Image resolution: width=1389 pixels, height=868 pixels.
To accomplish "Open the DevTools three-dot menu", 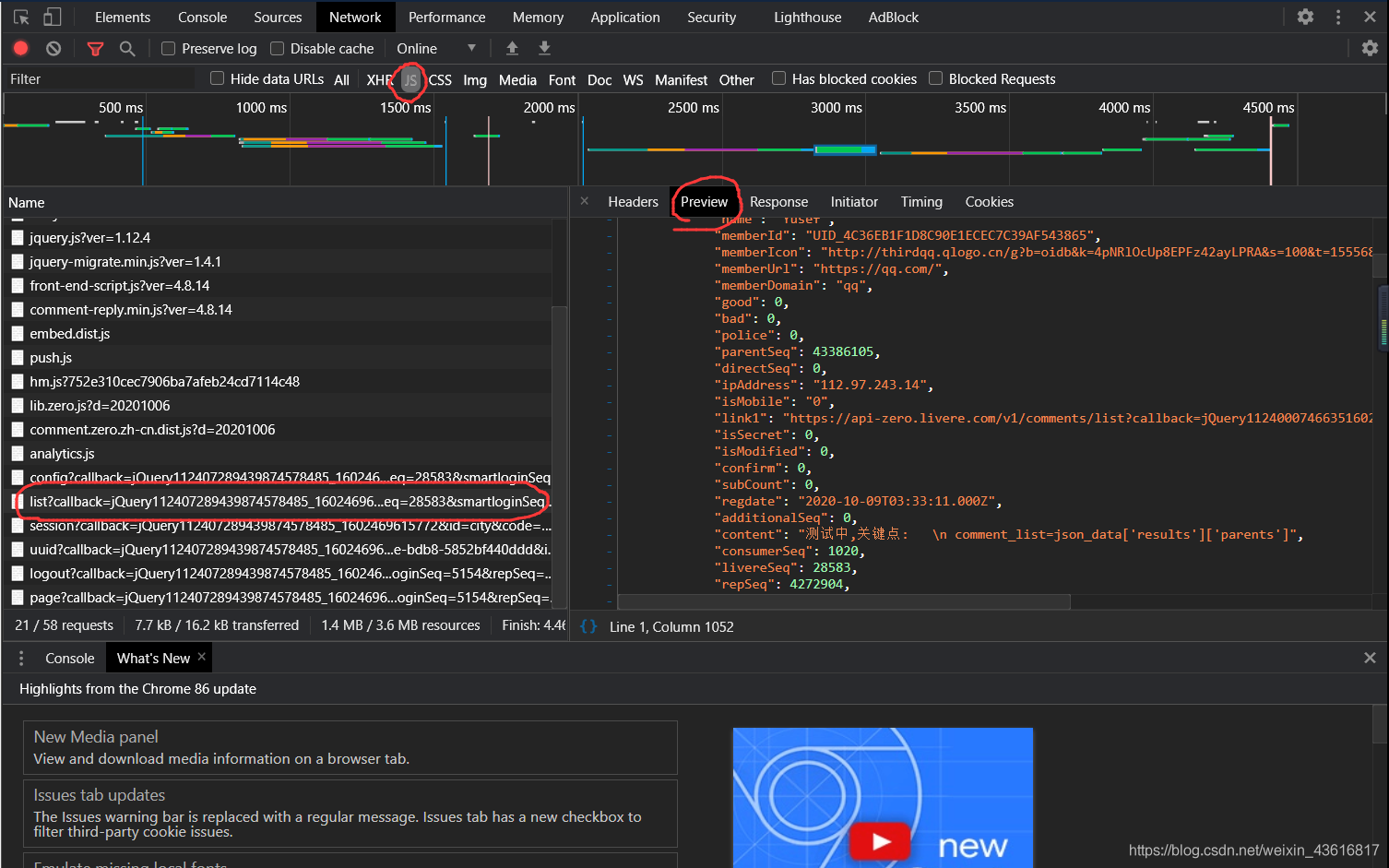I will pos(1338,17).
